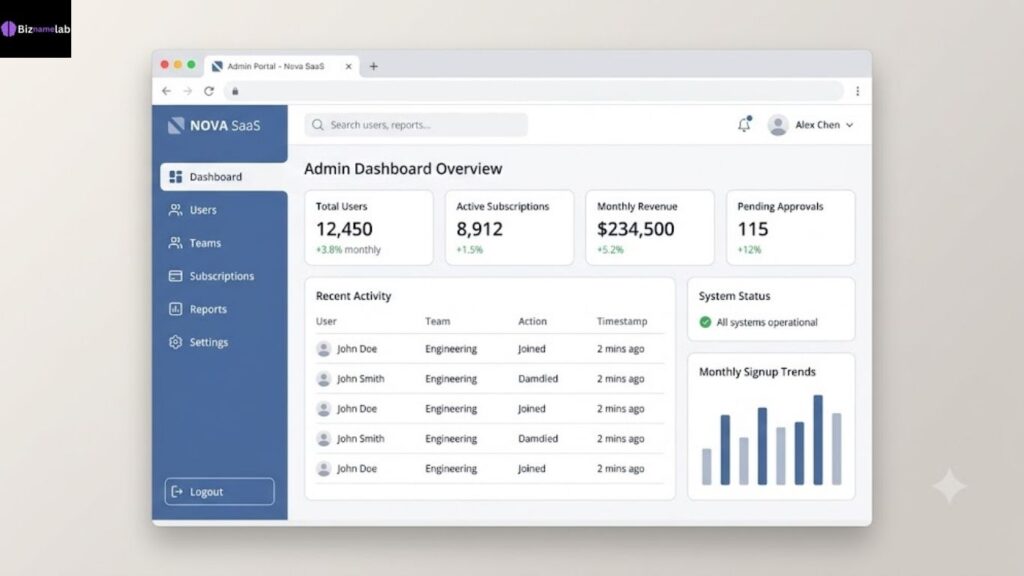Click the User column header
This screenshot has height=576, width=1024.
tap(326, 321)
